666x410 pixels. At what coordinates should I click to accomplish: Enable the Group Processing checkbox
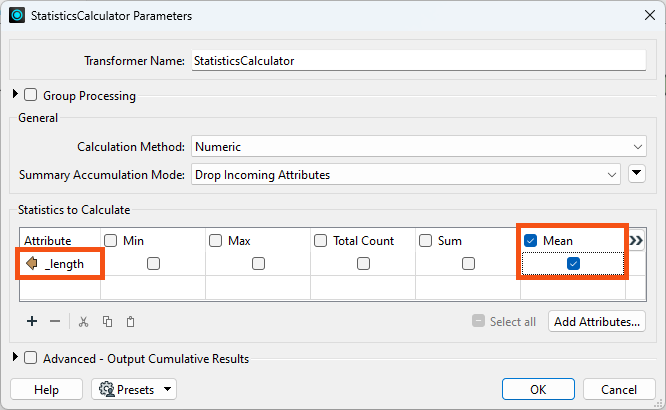pyautogui.click(x=31, y=95)
